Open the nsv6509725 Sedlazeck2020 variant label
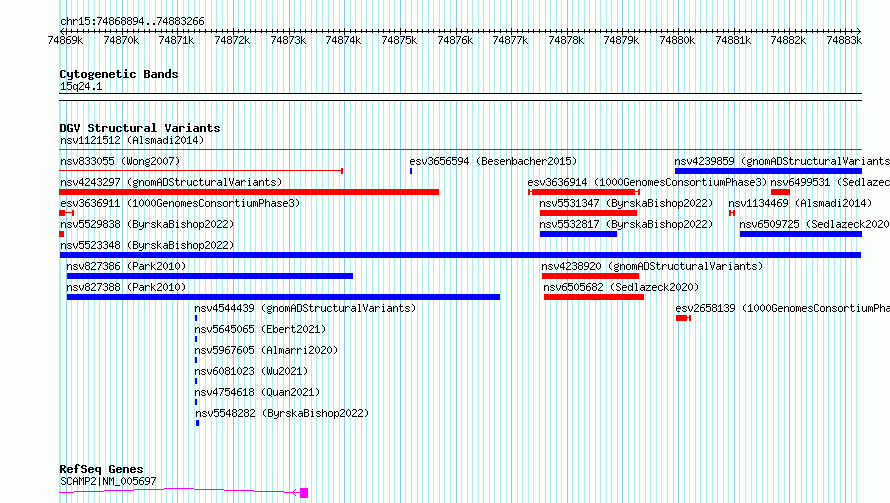Screen dimensions: 890x503 815,224
